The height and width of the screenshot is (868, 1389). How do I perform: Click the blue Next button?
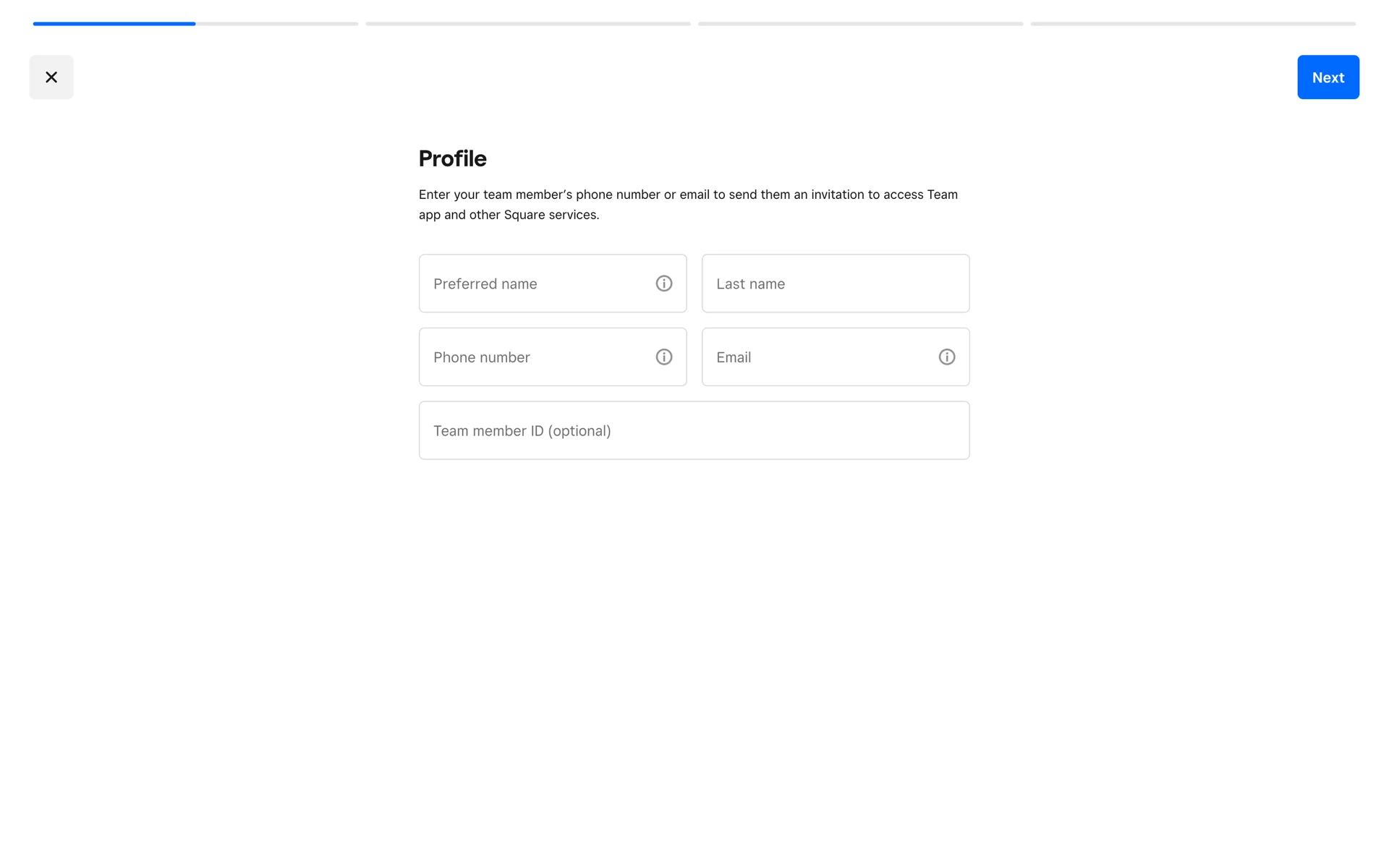coord(1328,77)
